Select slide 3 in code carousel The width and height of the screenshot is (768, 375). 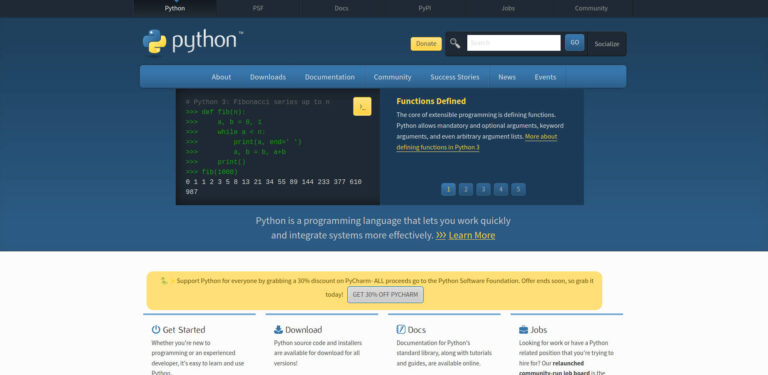pyautogui.click(x=483, y=189)
